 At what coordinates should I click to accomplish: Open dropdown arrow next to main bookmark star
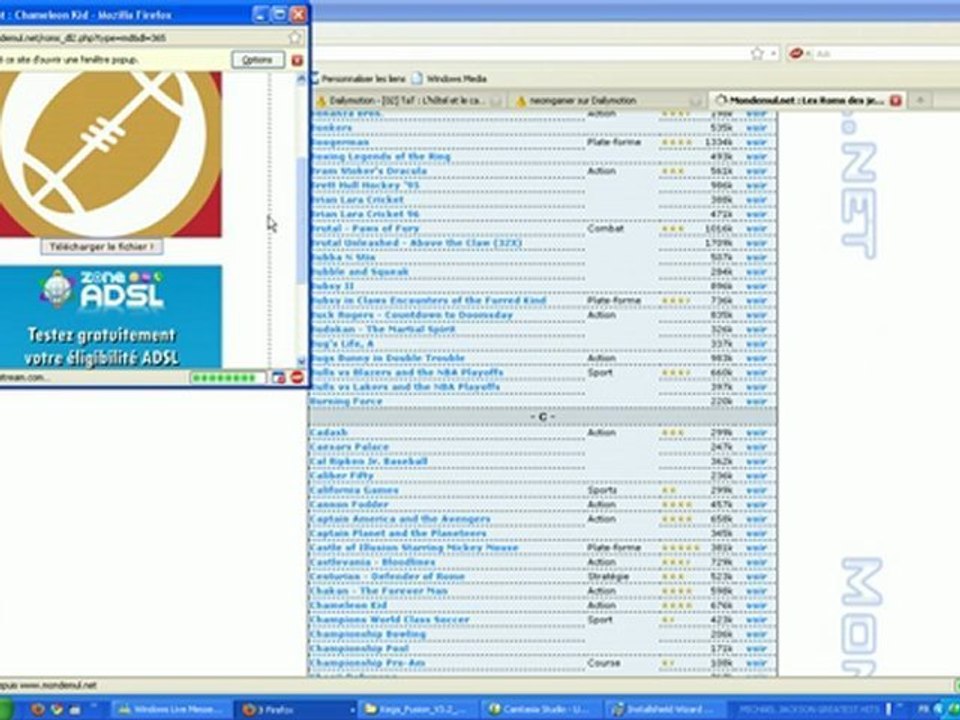773,54
